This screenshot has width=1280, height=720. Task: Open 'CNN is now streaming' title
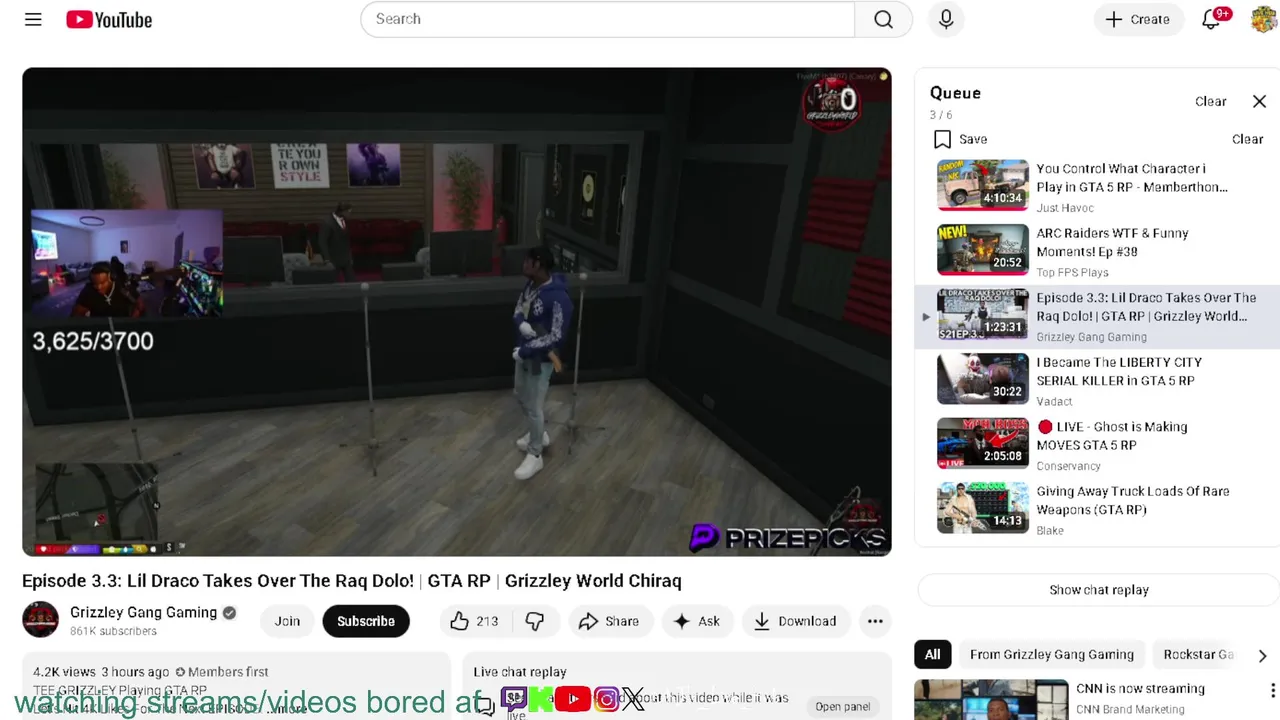pos(1140,689)
